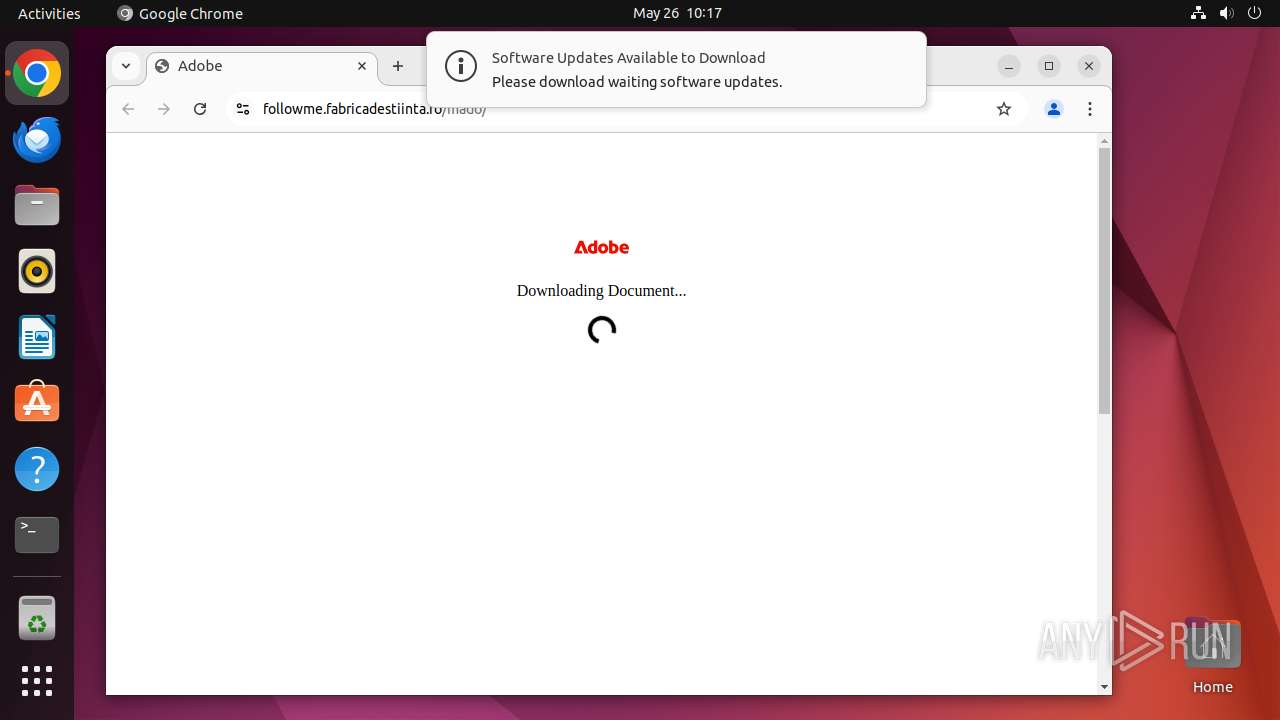Launch Rhythmbox music player from the dock

tap(37, 271)
